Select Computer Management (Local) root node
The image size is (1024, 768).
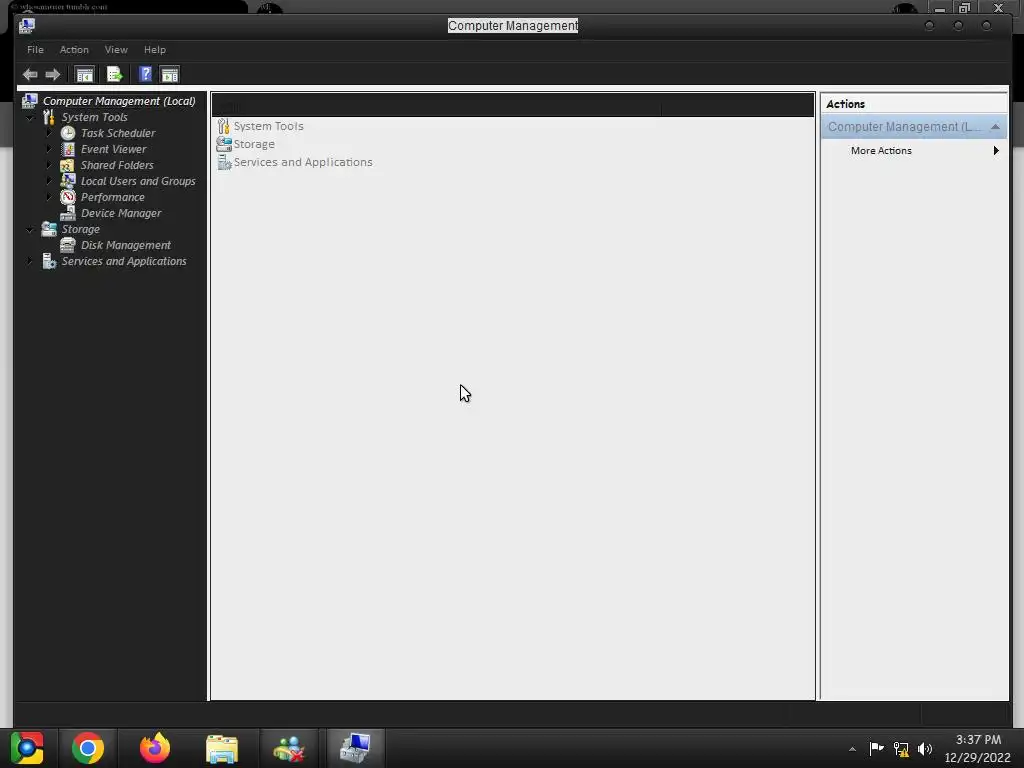pos(120,101)
